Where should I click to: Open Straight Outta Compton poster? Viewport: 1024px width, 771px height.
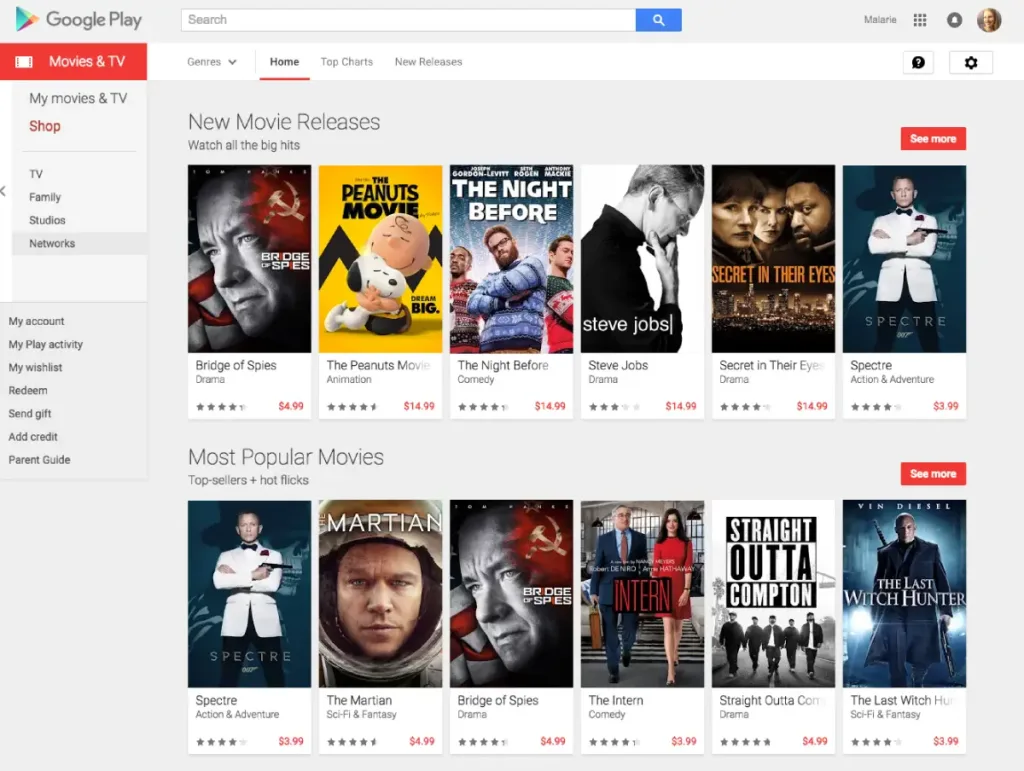[x=773, y=593]
